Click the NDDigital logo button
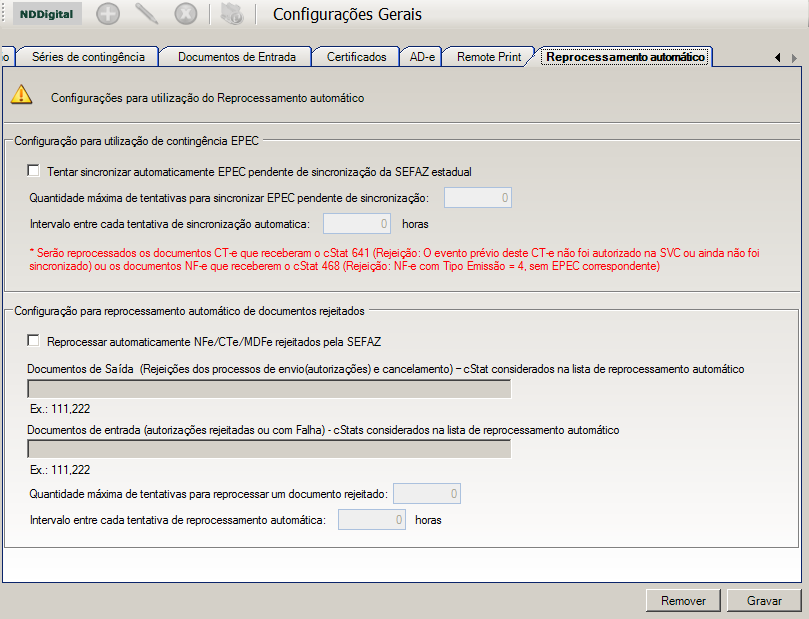Screen dimensions: 809x619 pos(46,14)
